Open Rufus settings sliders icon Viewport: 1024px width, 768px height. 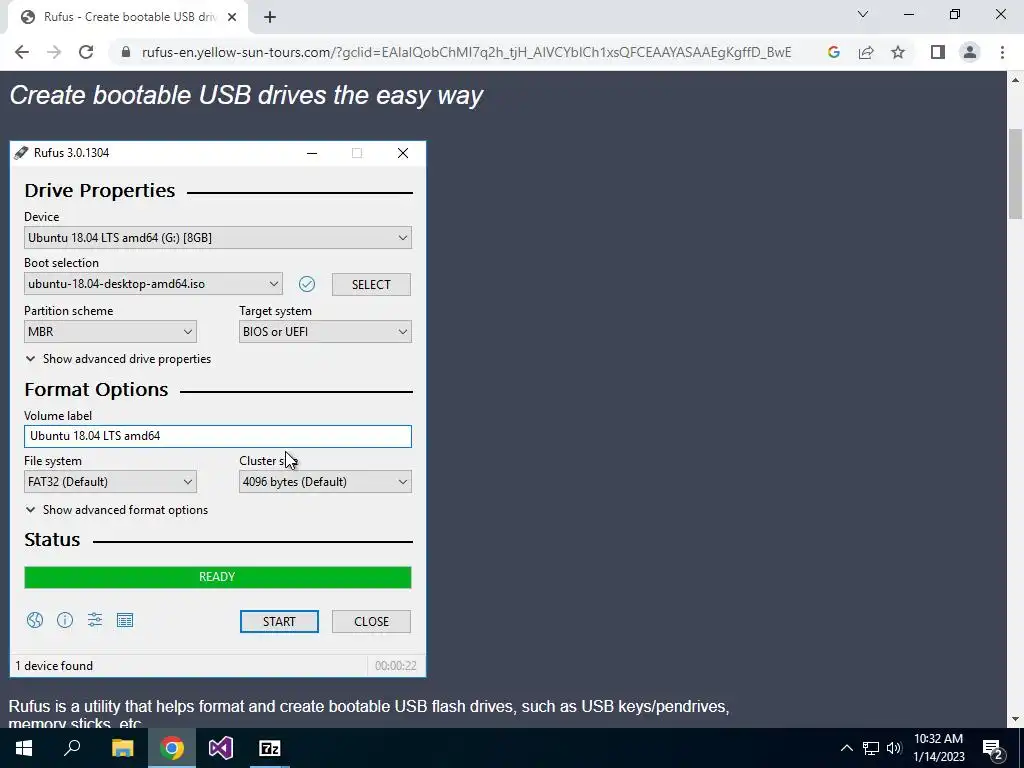pos(95,620)
